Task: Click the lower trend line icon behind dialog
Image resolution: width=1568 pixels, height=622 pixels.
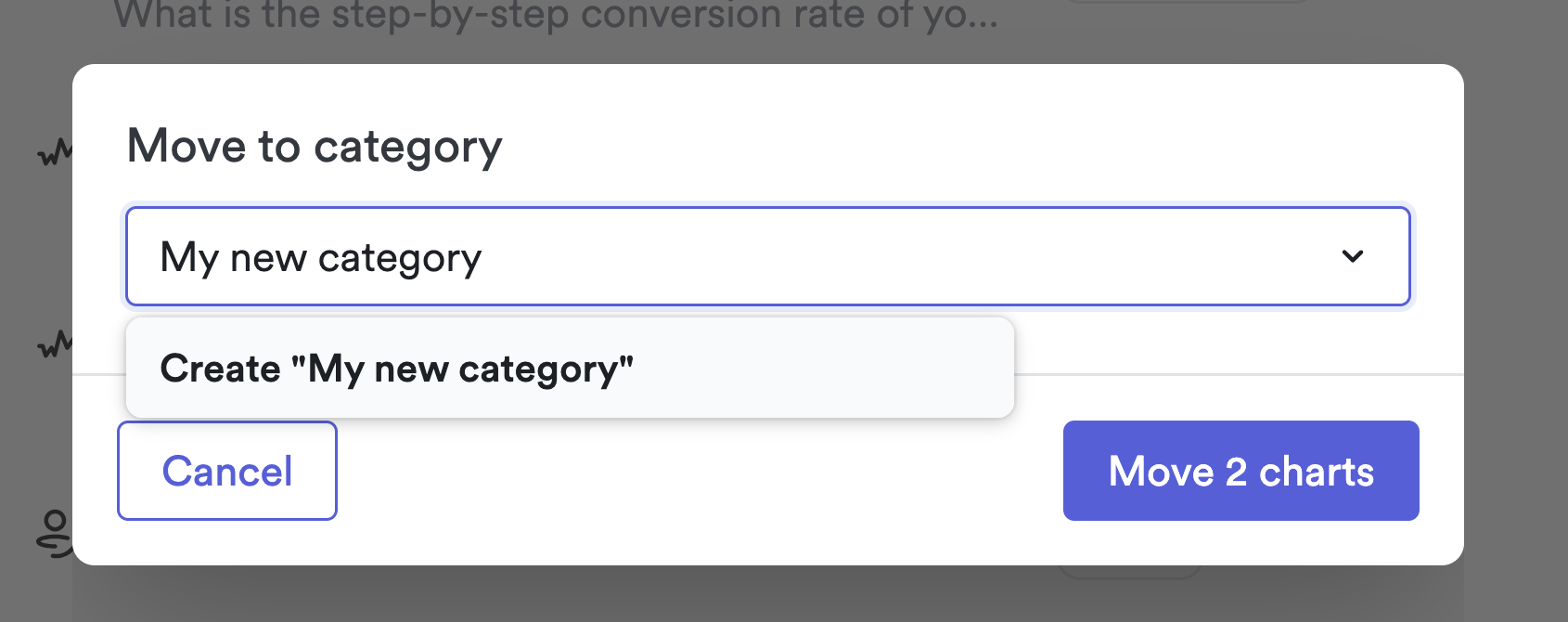Action: coord(54,345)
